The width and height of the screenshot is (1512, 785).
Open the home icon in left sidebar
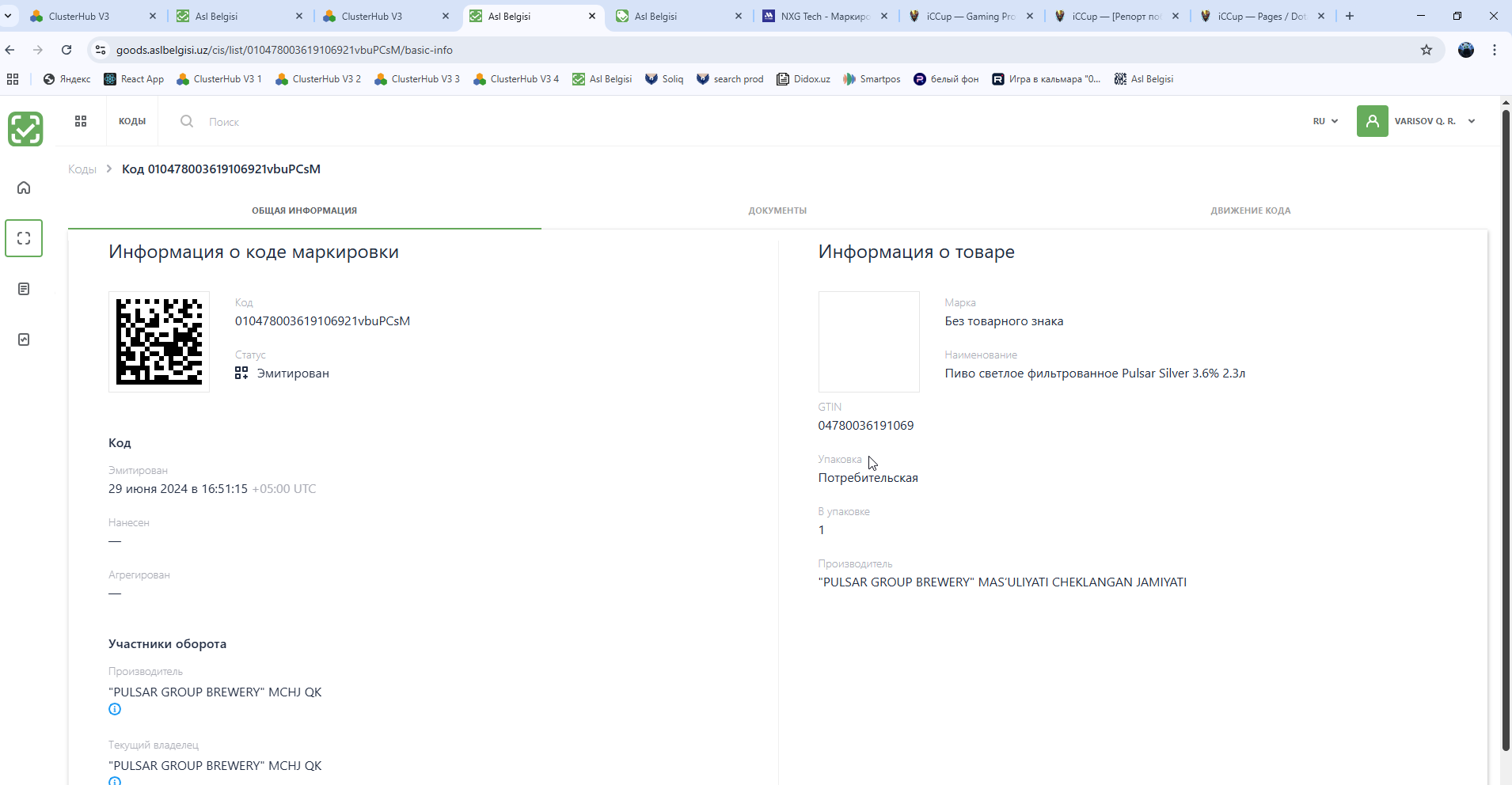[24, 188]
